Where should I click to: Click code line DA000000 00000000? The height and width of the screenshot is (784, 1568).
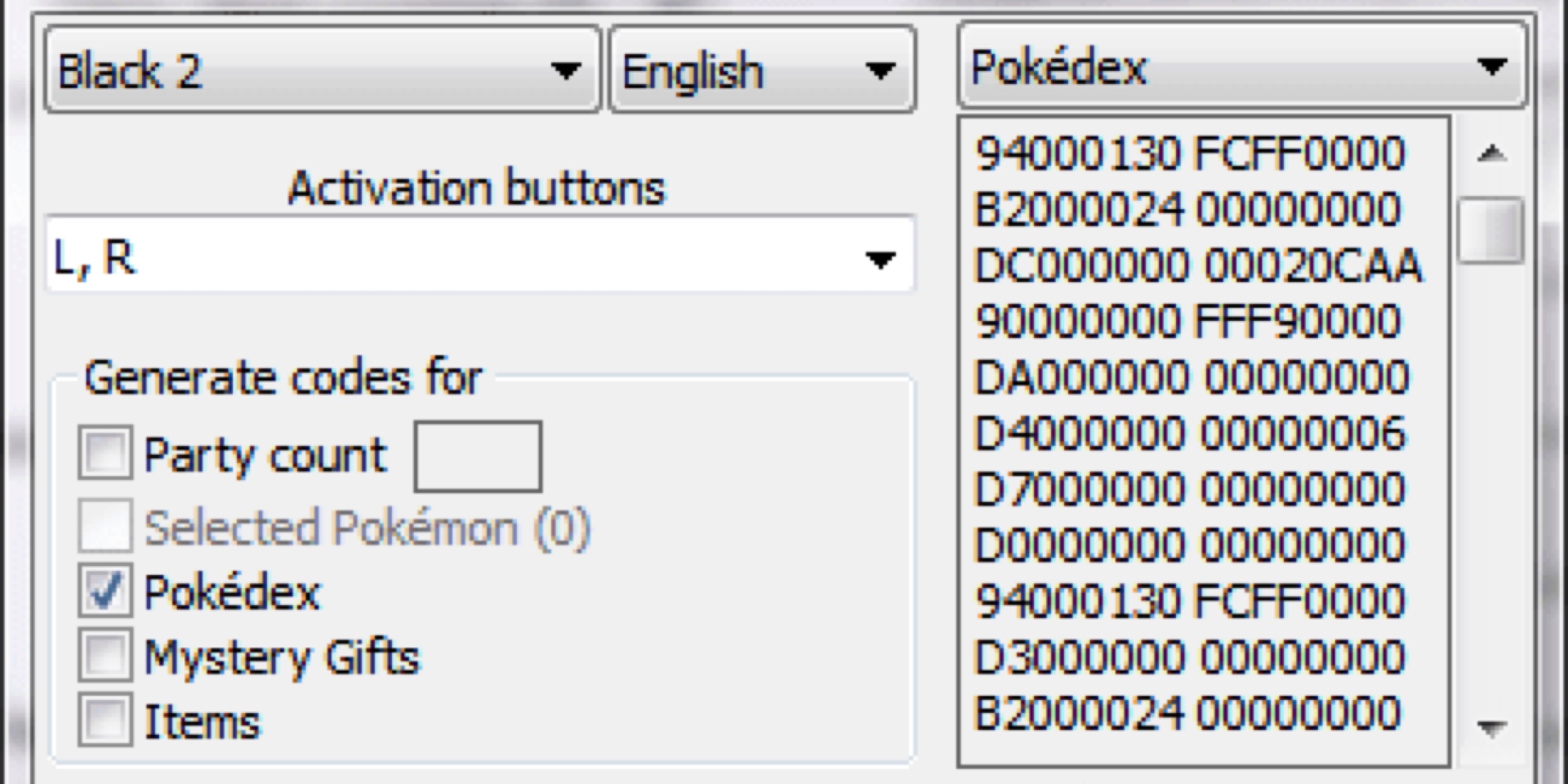(x=1192, y=378)
